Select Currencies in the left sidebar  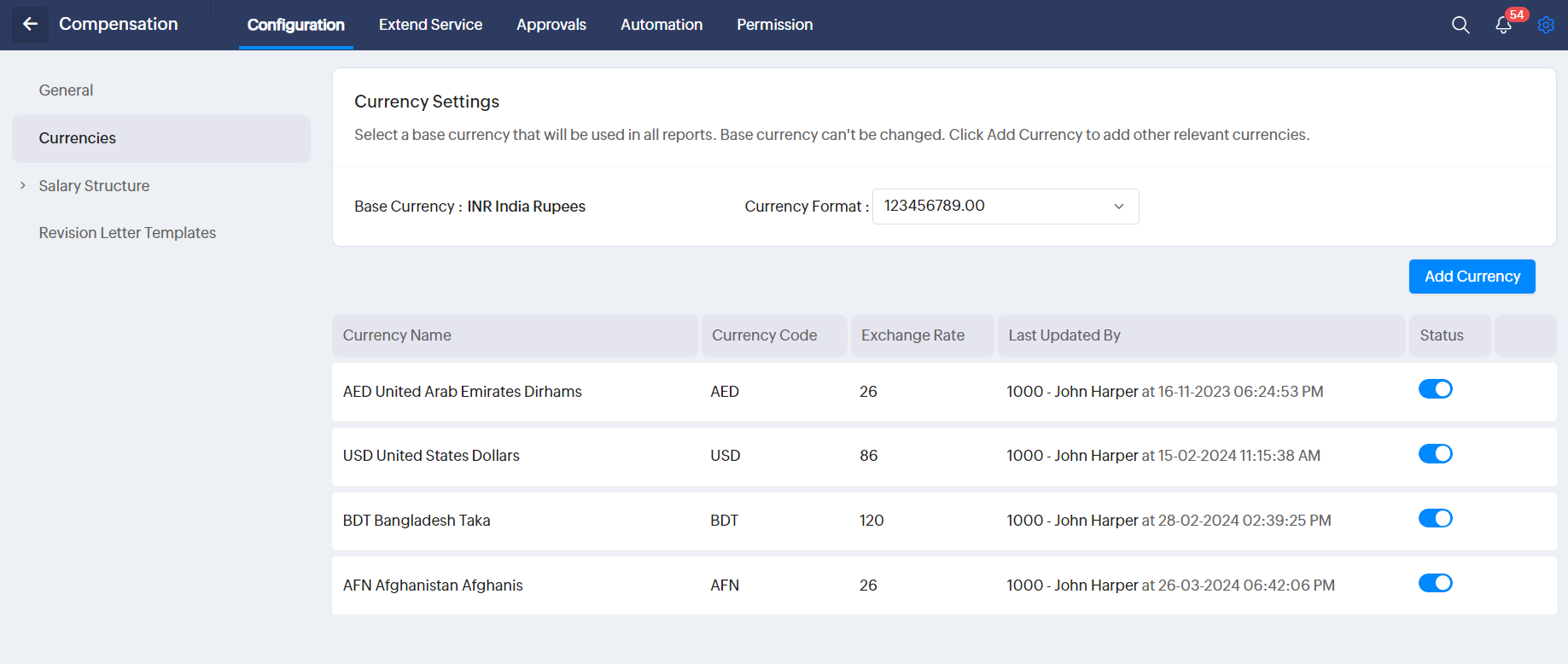[78, 138]
